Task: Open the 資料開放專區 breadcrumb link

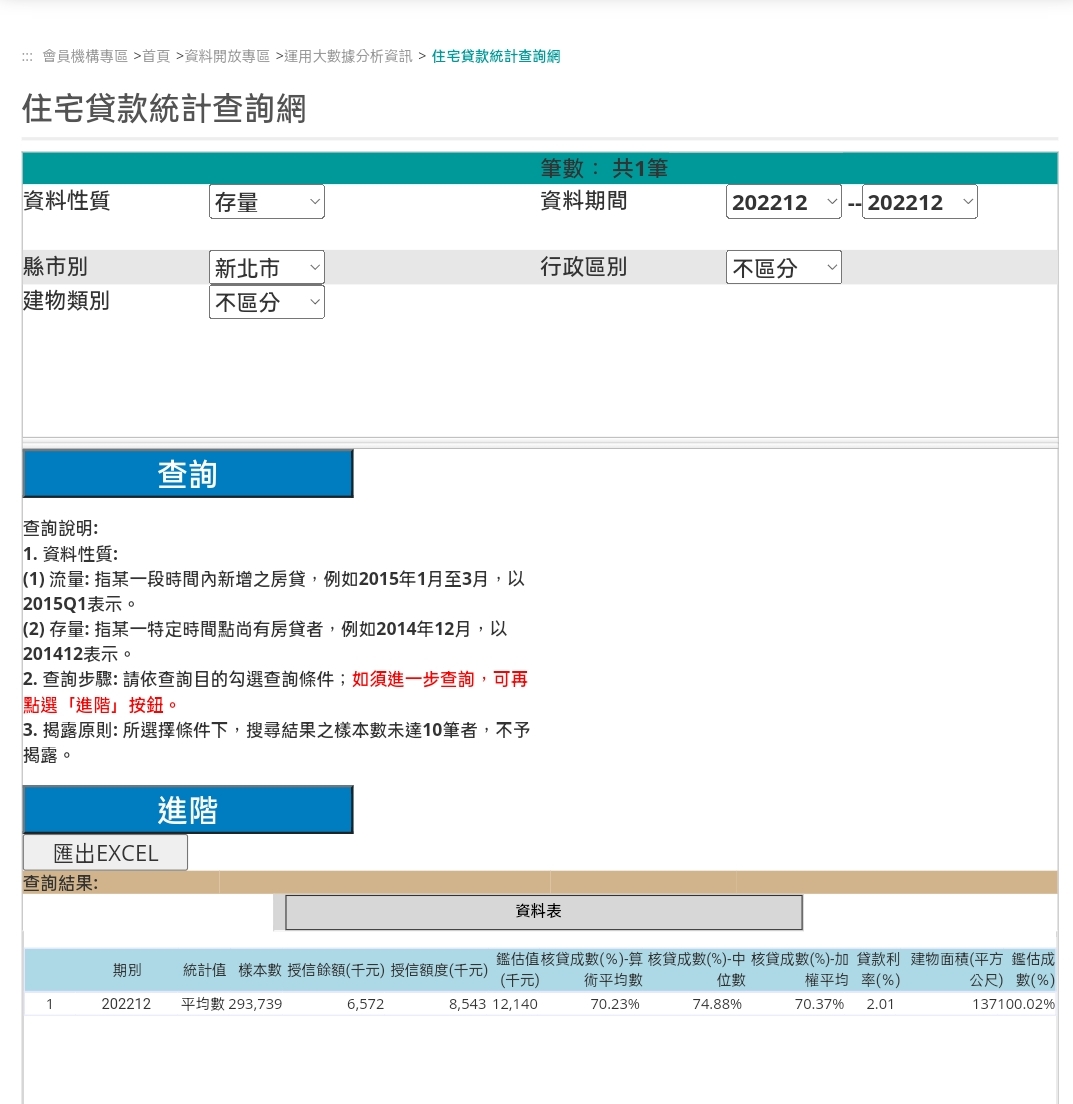Action: coord(227,56)
